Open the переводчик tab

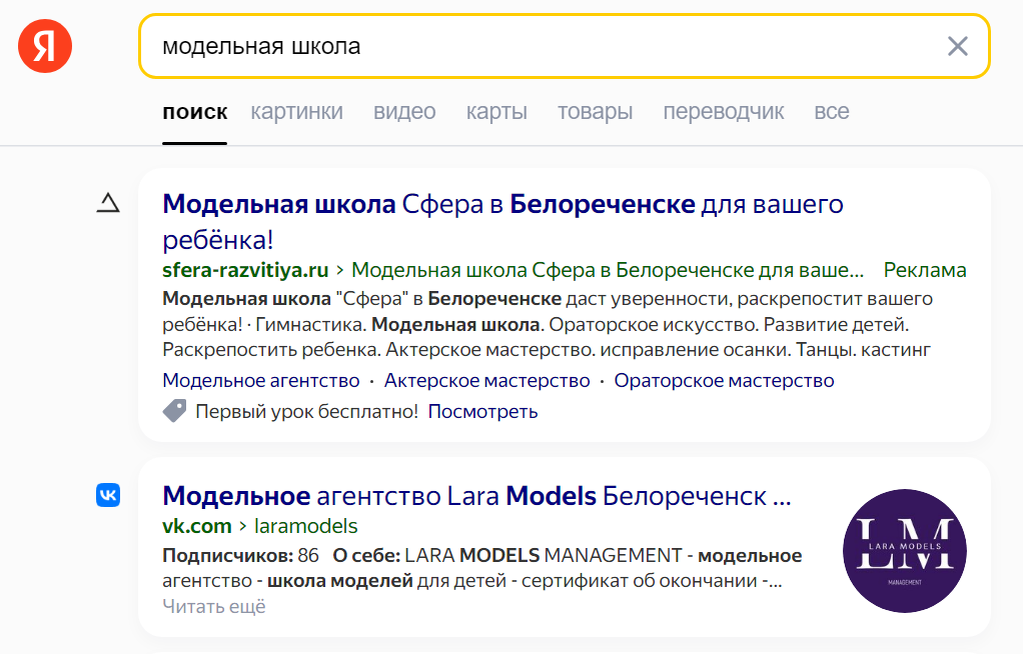pos(724,112)
